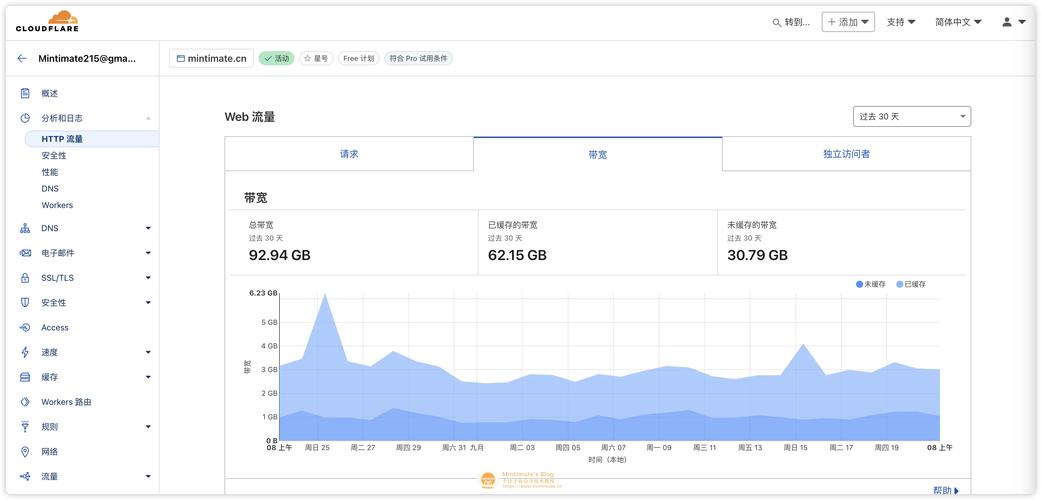Open the 添加 dropdown button
Screen dimensions: 1041x500
(848, 22)
